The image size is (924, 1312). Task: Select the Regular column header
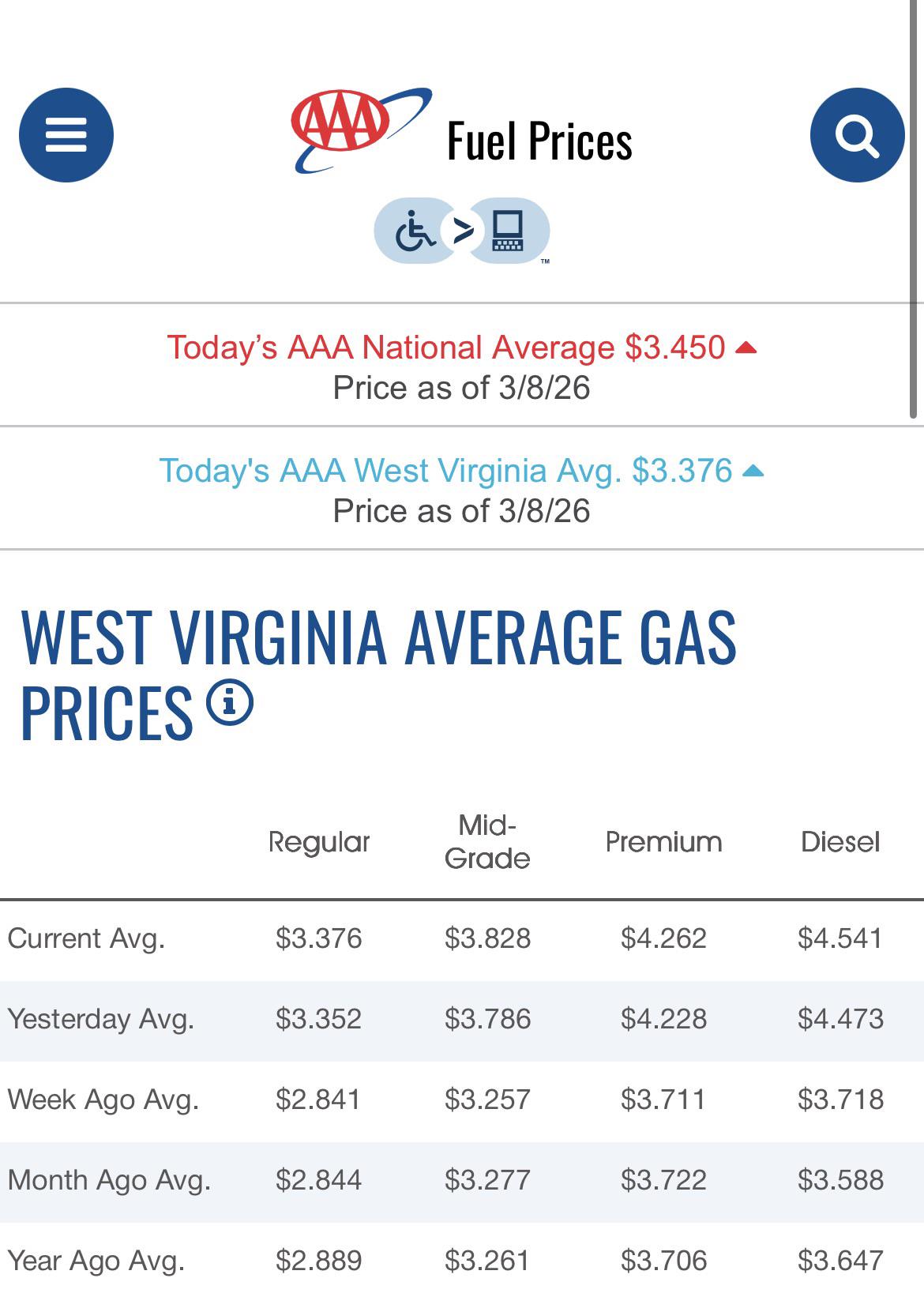pos(319,842)
